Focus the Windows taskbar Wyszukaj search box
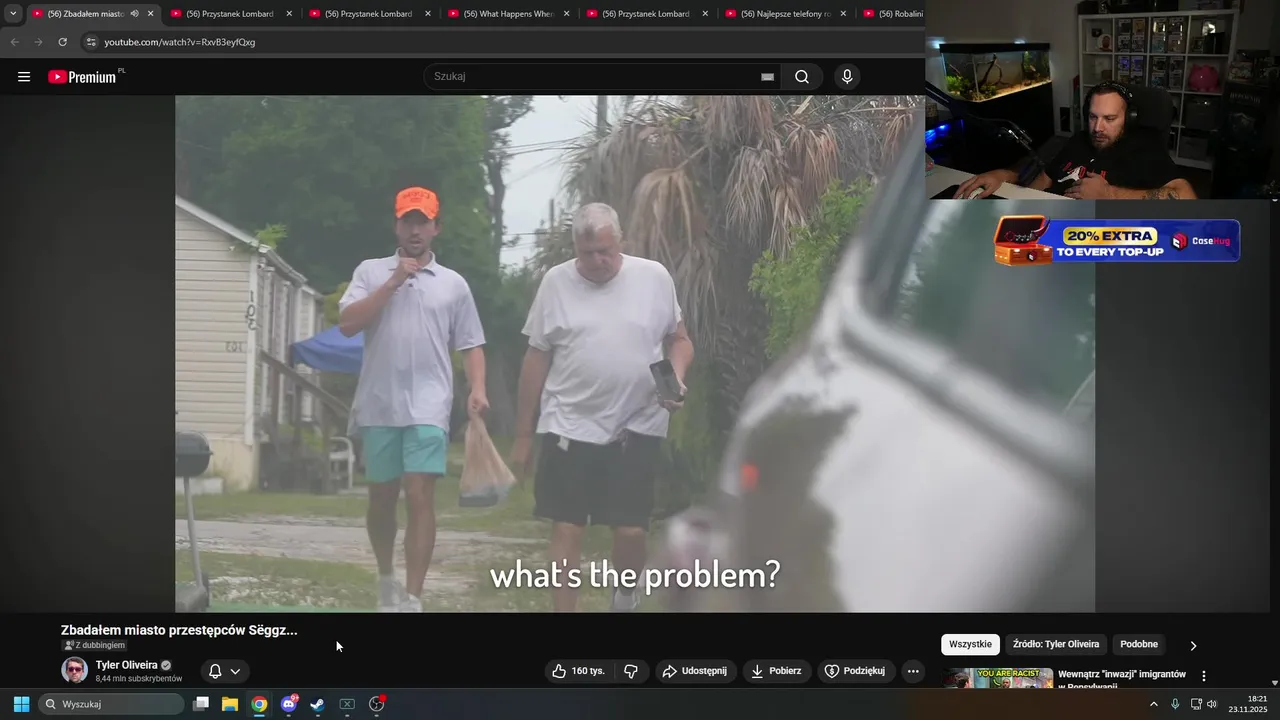 point(112,704)
